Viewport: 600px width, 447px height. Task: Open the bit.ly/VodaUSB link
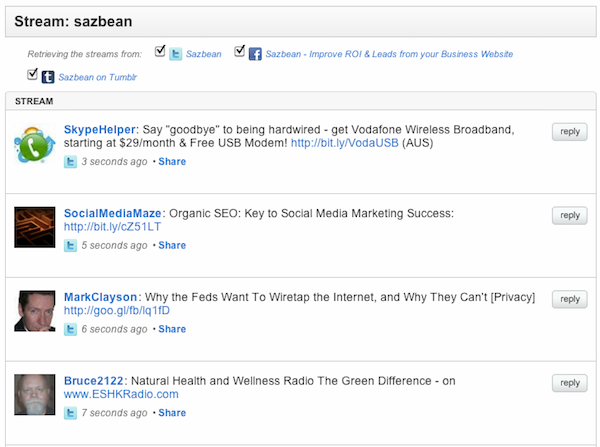click(x=344, y=143)
